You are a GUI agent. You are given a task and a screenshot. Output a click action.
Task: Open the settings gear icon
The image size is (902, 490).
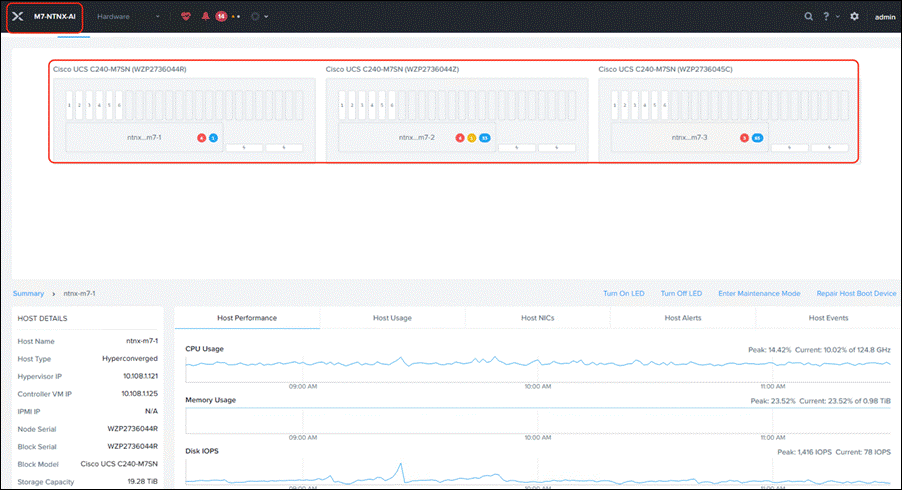click(x=855, y=17)
